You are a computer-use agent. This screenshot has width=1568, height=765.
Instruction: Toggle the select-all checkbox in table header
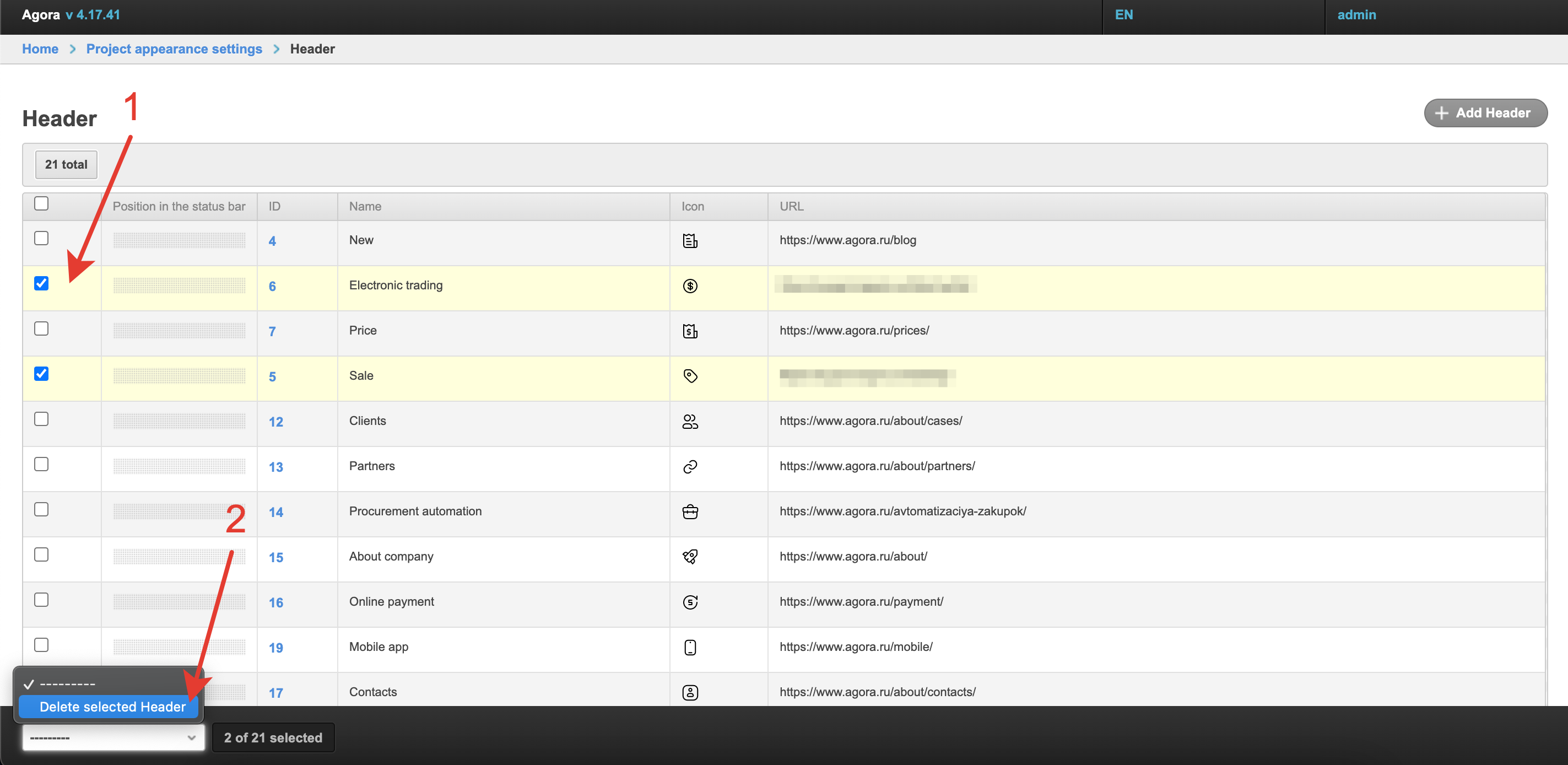tap(41, 203)
